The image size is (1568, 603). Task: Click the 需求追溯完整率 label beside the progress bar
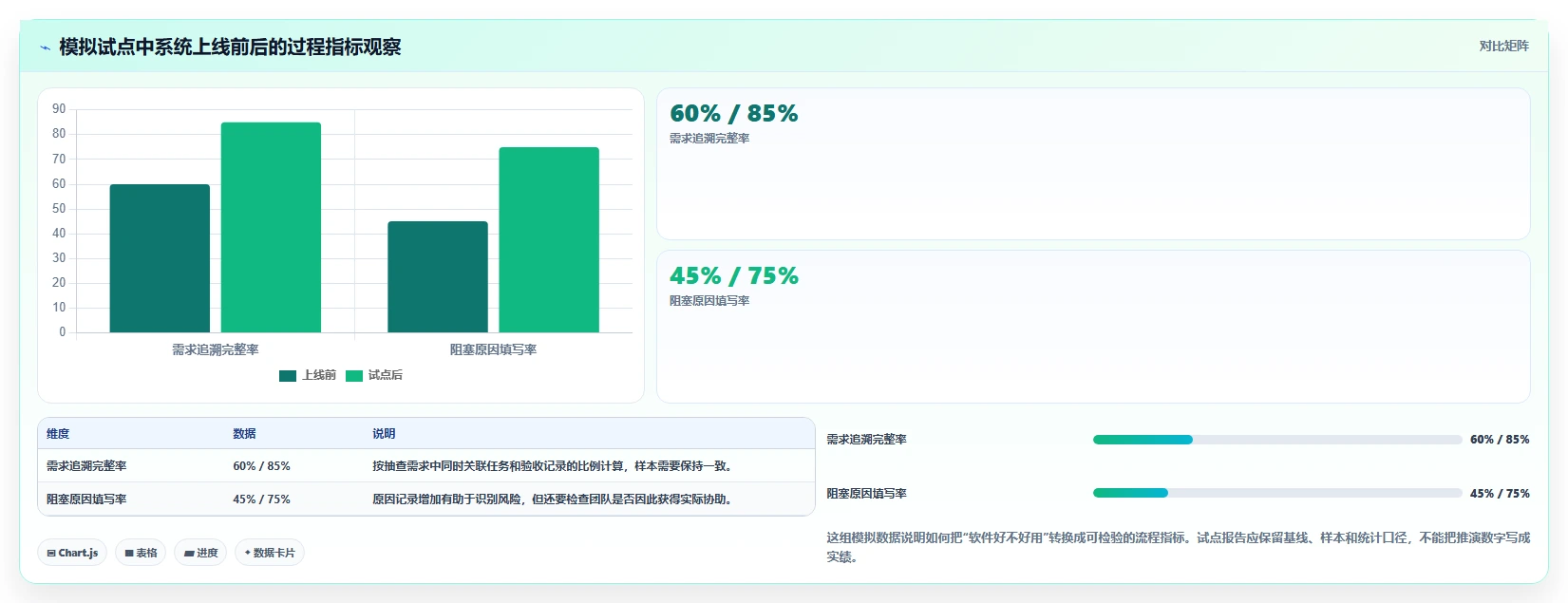click(866, 440)
